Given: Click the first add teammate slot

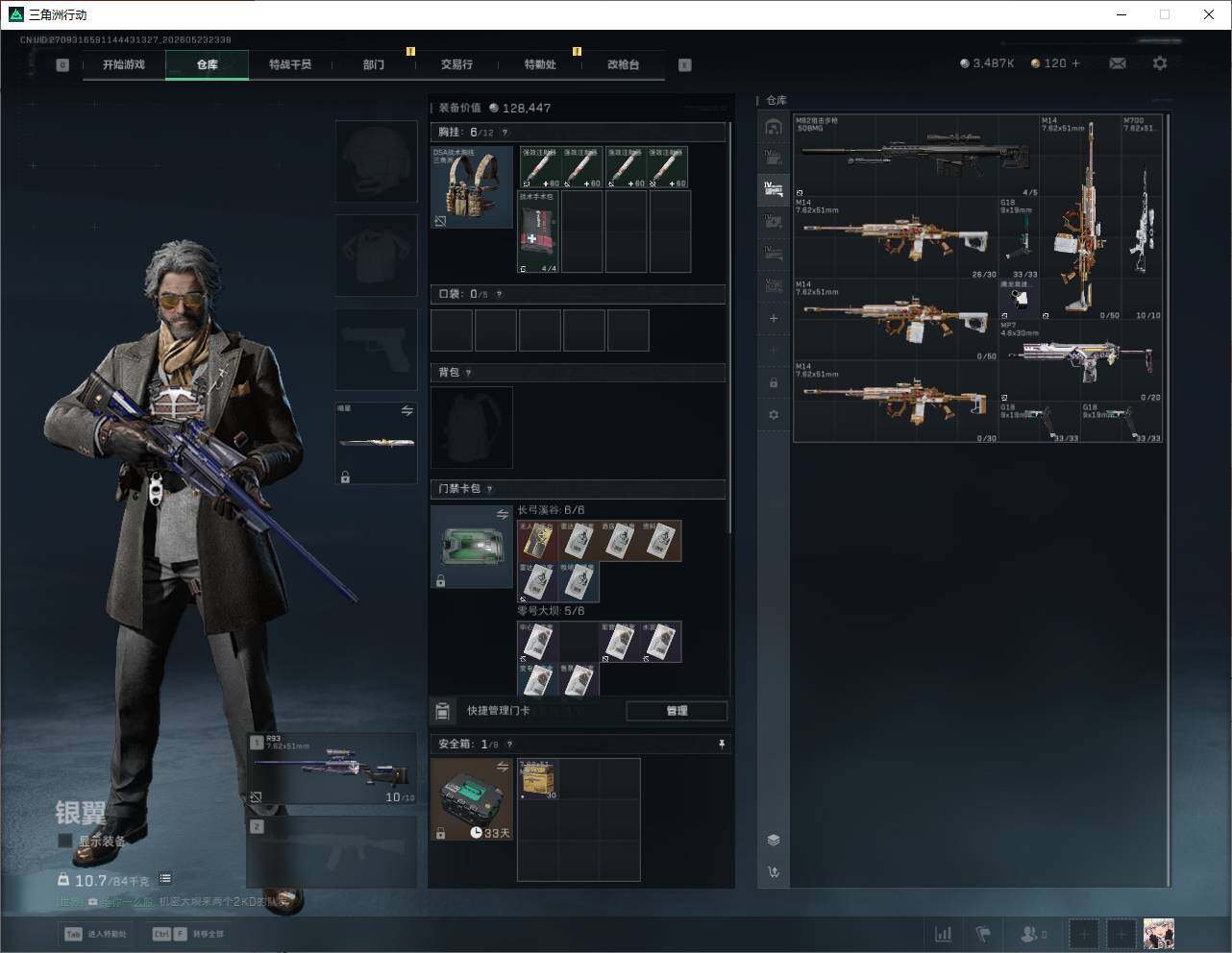Looking at the screenshot, I should (x=1084, y=934).
